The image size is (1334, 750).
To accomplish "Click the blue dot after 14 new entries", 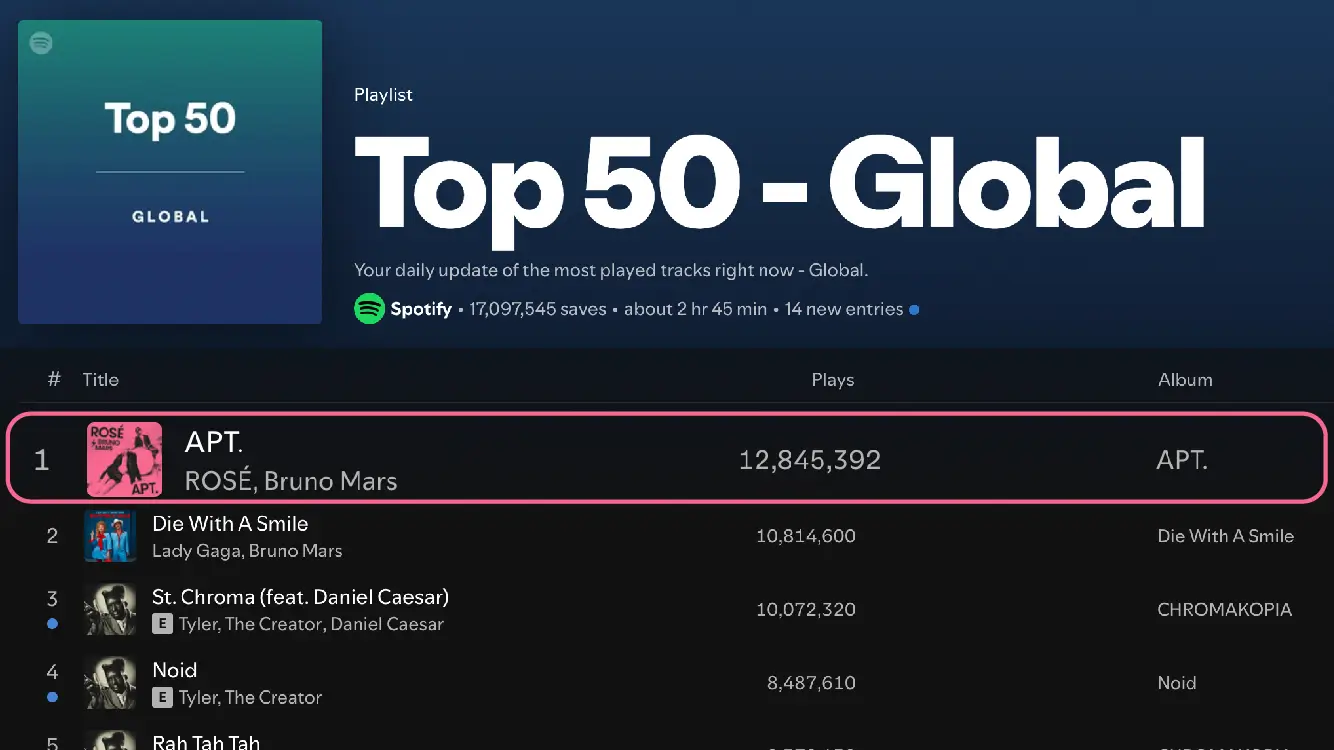I will pyautogui.click(x=914, y=310).
